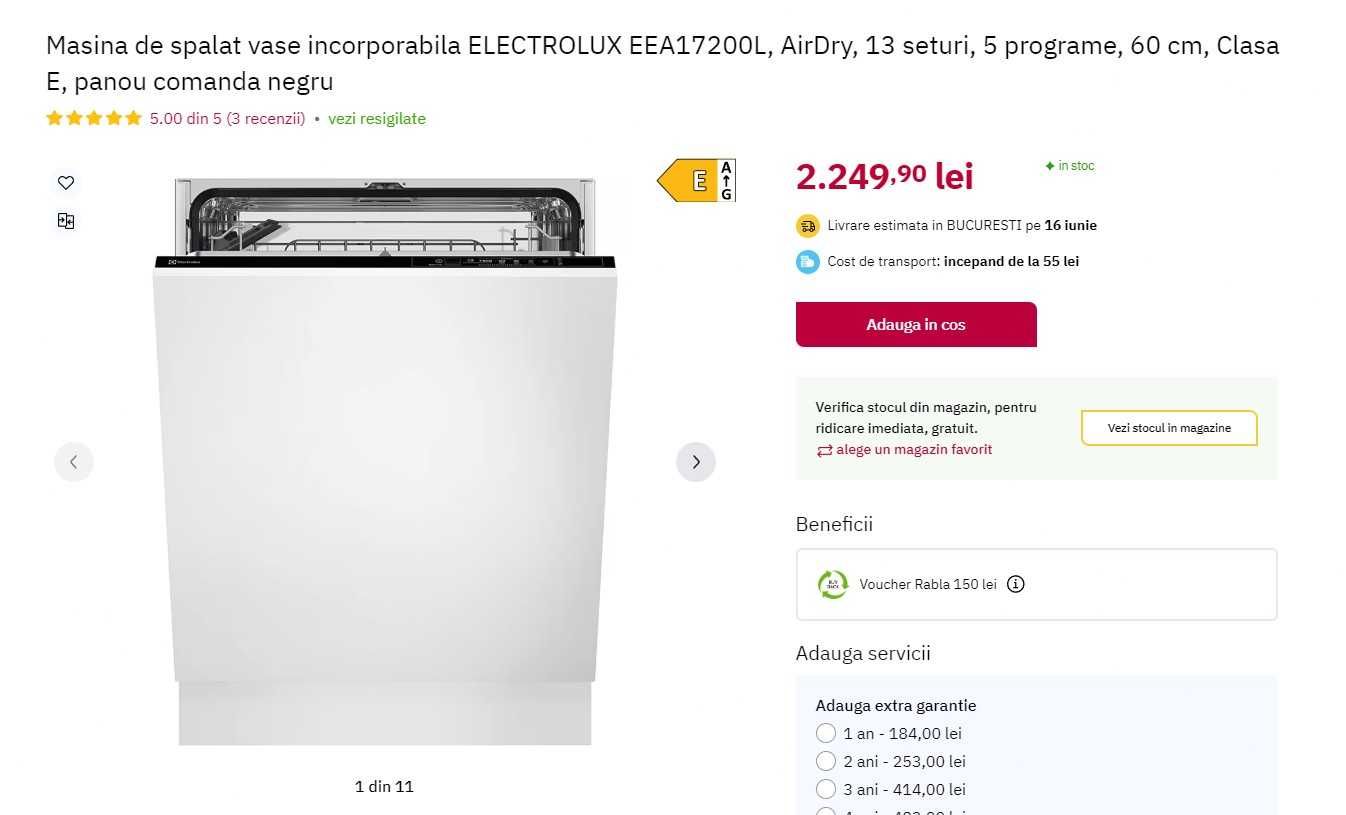Click the transport cost icon
Image resolution: width=1346 pixels, height=815 pixels.
click(808, 262)
